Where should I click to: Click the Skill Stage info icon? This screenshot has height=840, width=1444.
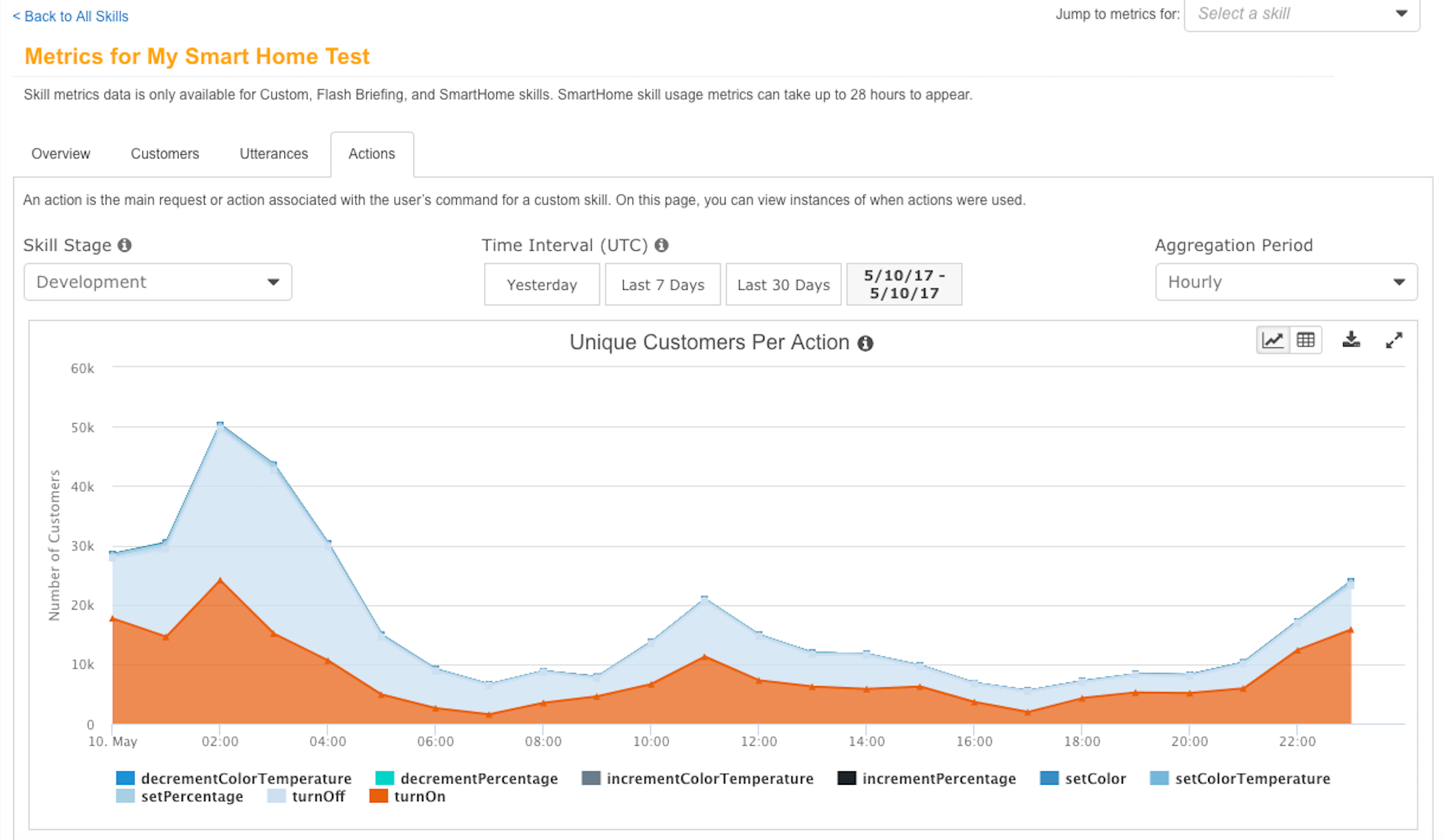pos(124,245)
